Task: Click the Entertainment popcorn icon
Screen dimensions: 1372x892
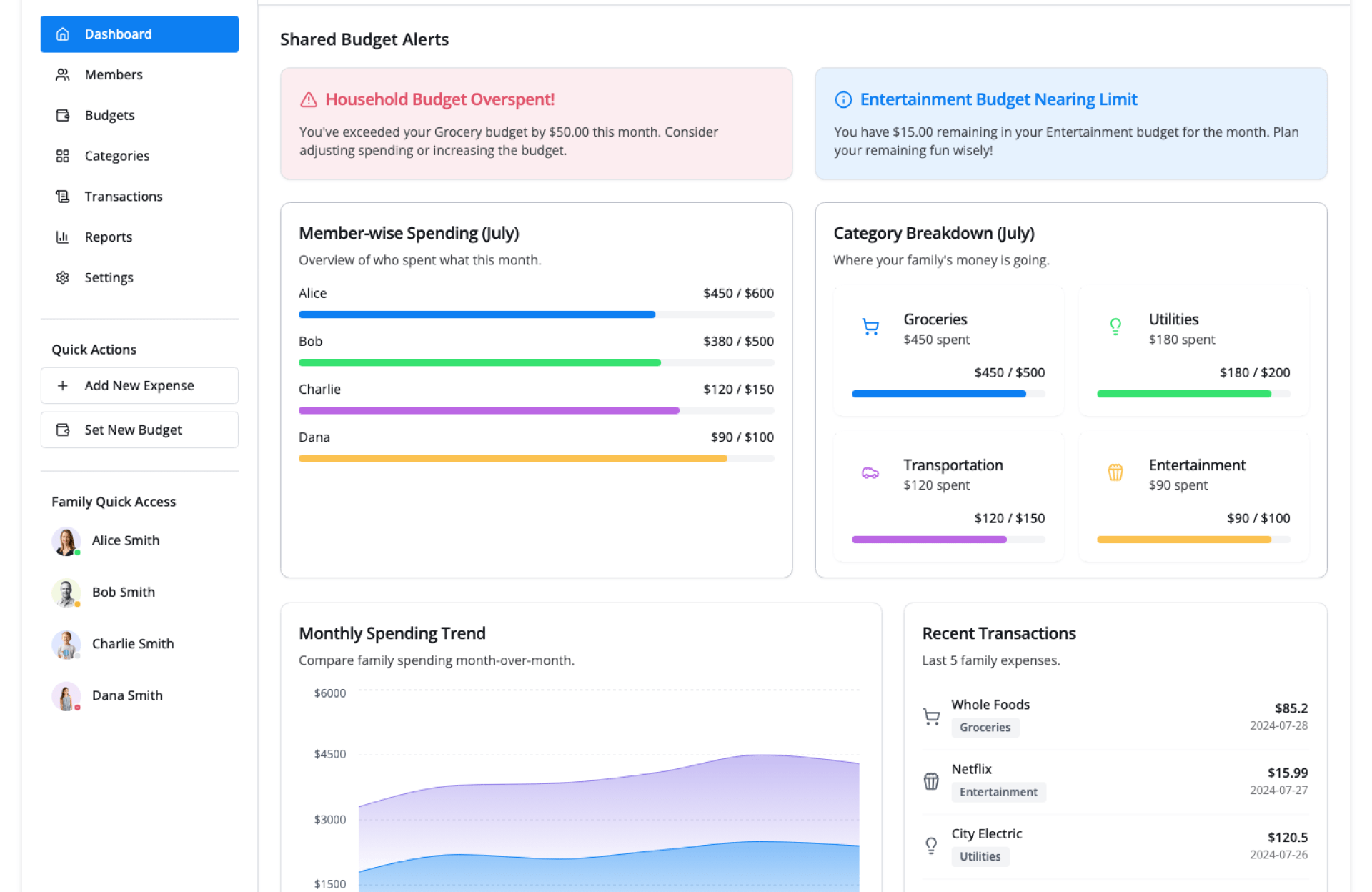Action: [1115, 472]
